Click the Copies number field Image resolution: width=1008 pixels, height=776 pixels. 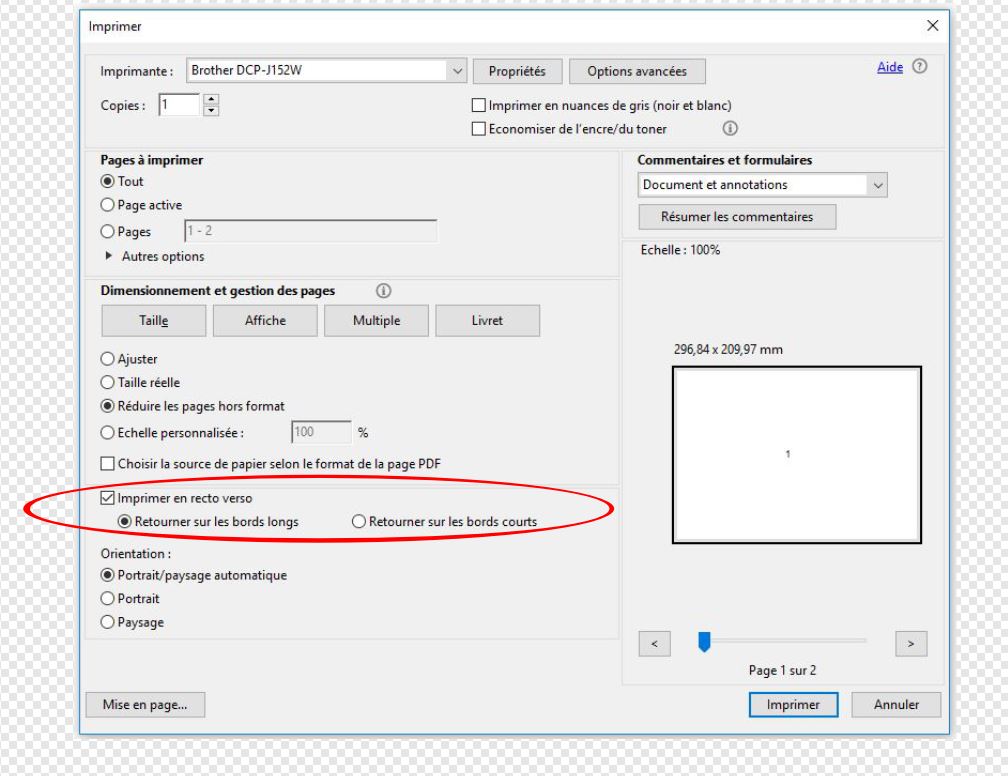pos(179,105)
